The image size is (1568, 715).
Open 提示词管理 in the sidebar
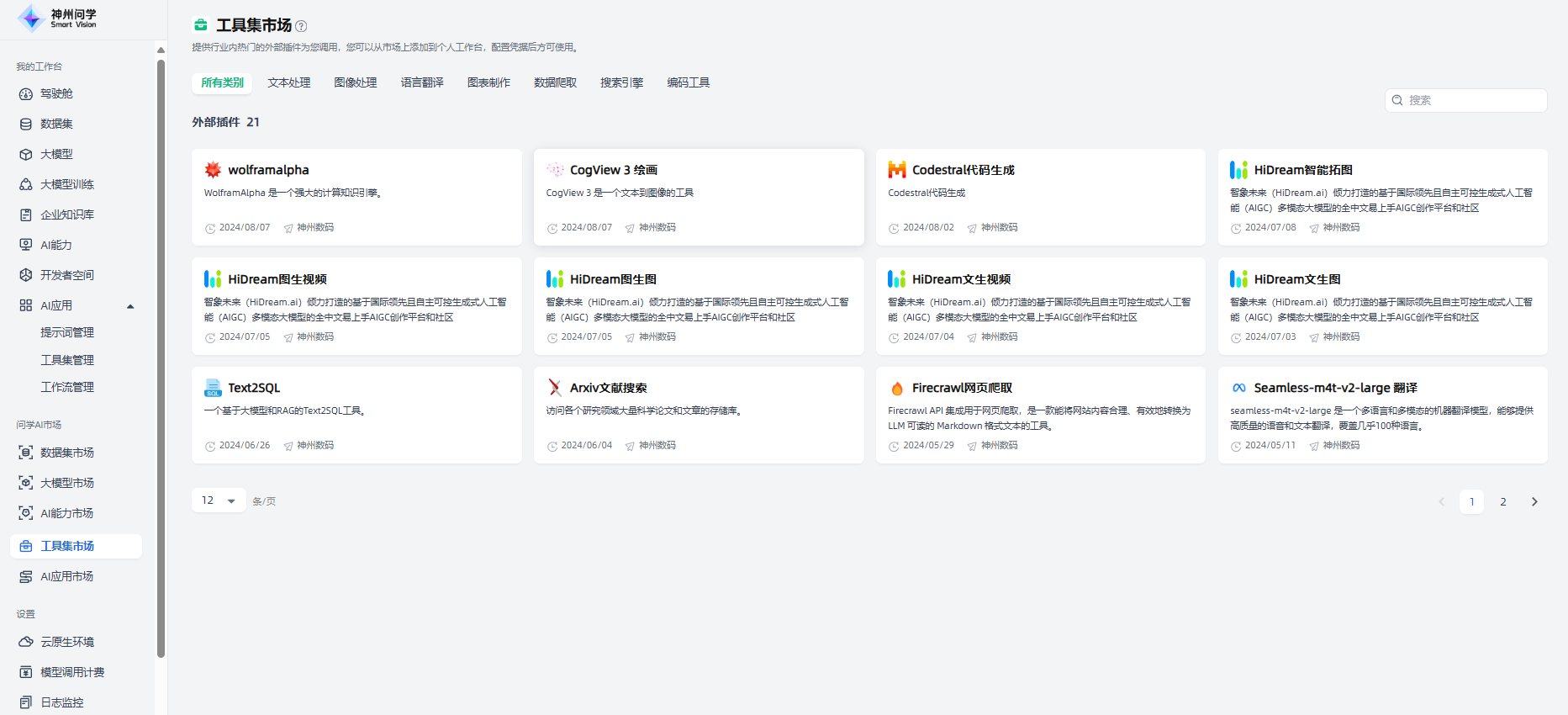[67, 333]
